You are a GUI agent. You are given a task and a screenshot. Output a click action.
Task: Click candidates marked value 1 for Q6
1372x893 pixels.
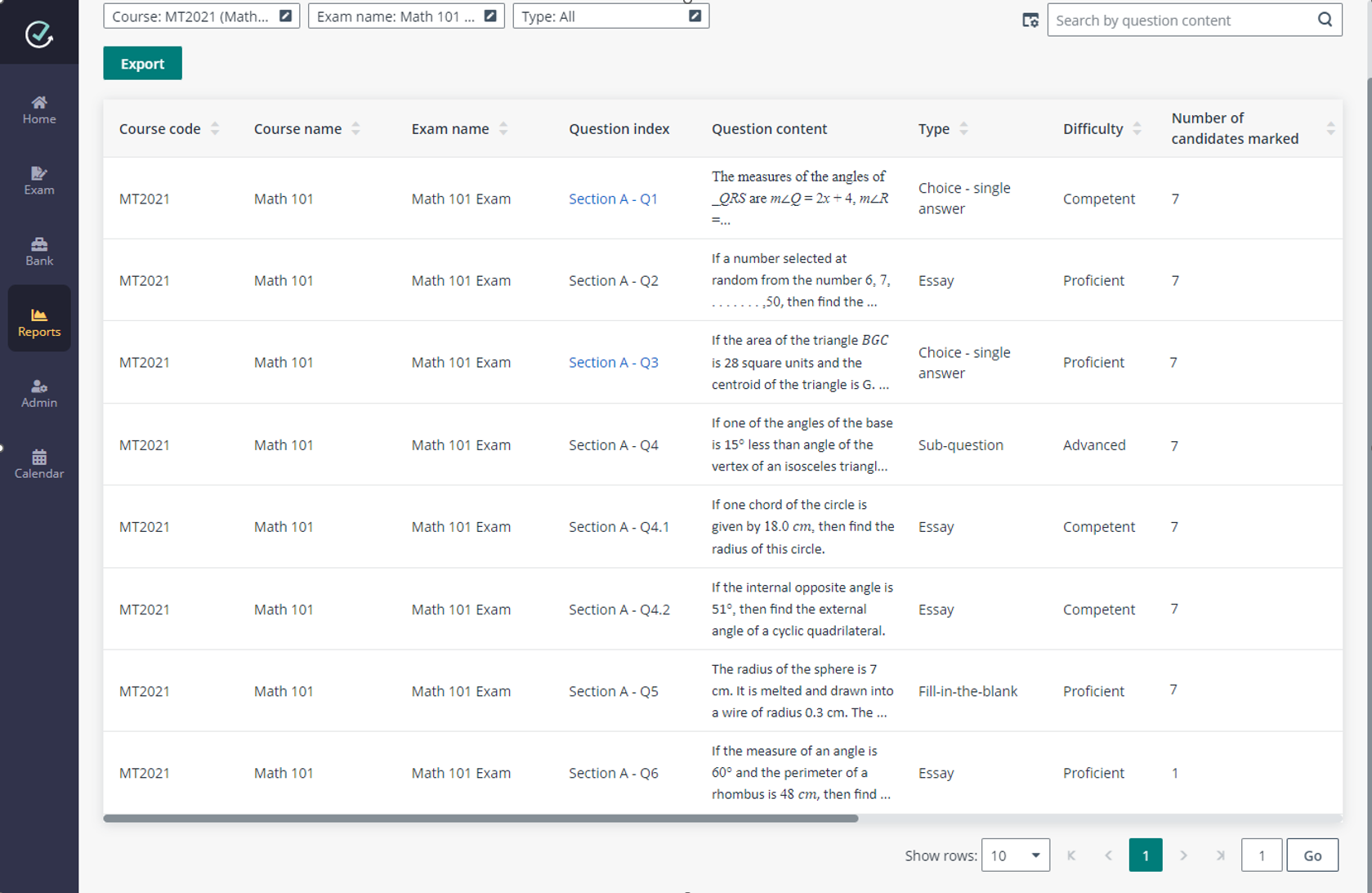1174,773
